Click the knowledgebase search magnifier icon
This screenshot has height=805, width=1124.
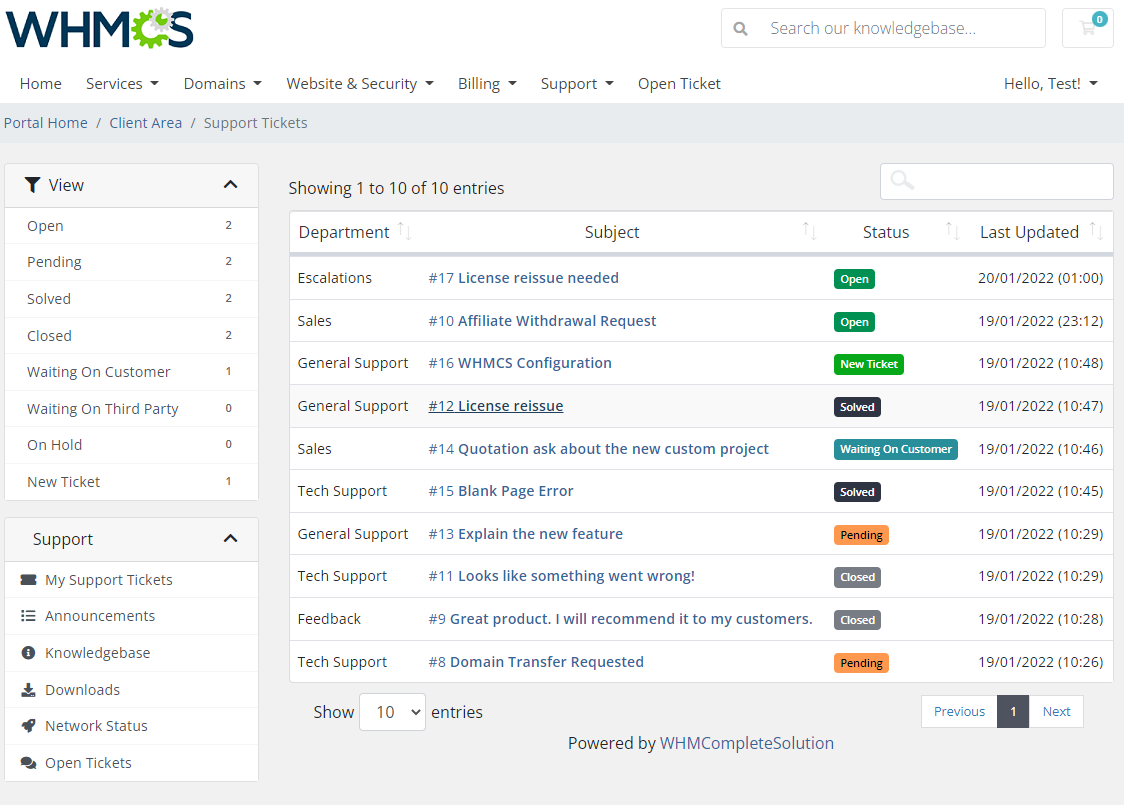coord(740,29)
